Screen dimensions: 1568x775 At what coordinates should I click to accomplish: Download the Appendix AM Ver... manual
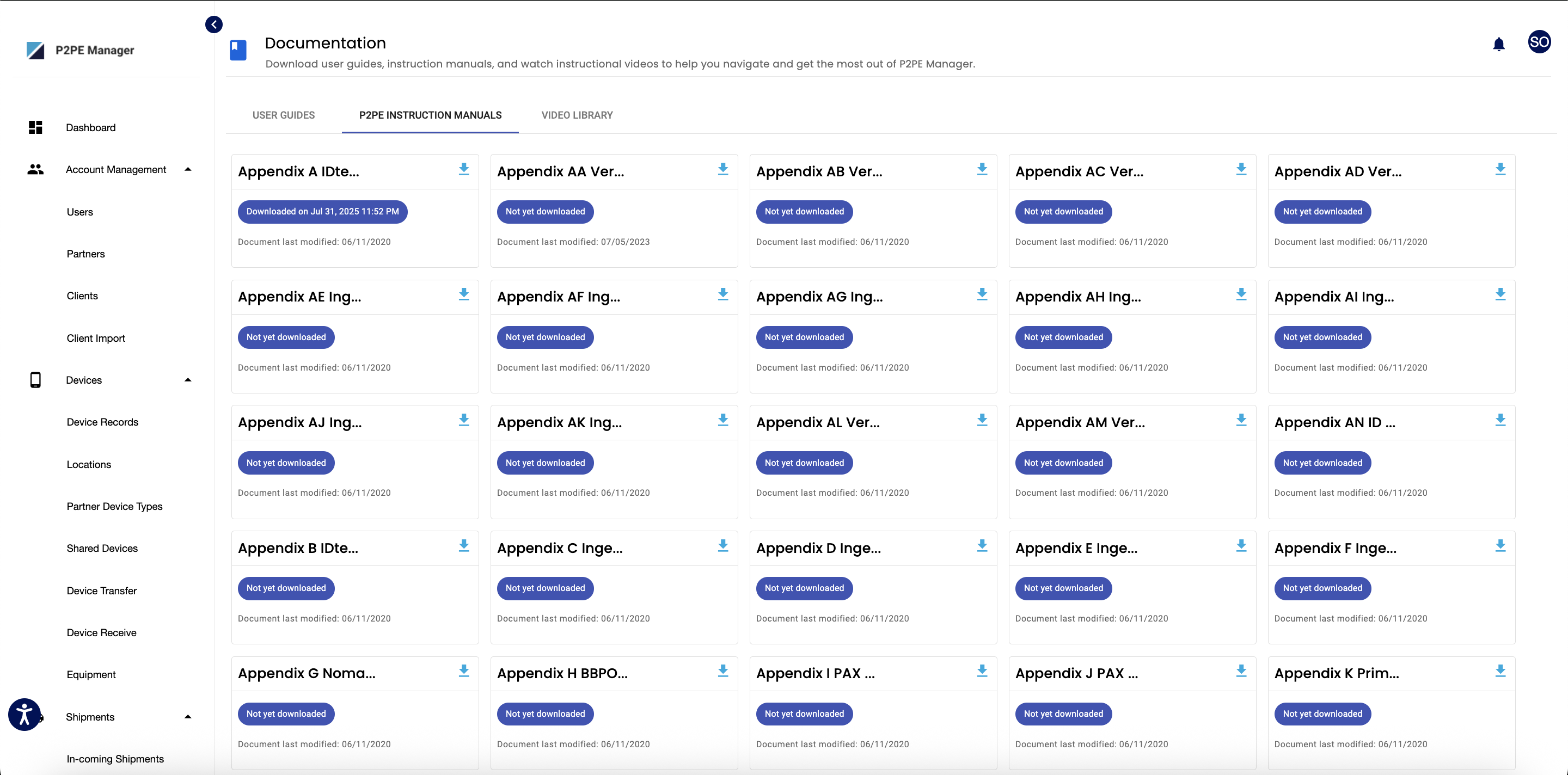coord(1241,420)
